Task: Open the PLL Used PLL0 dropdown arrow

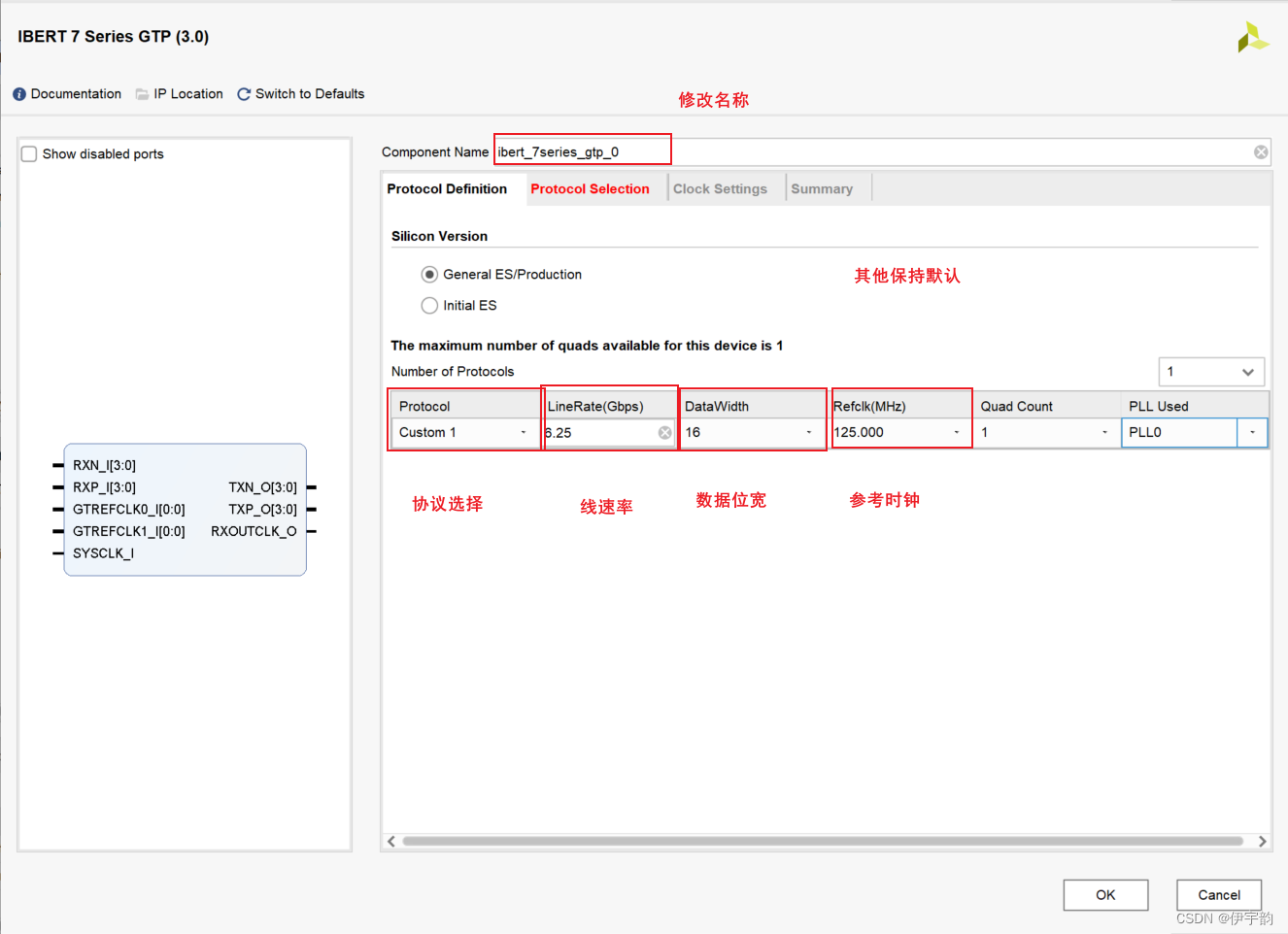Action: pos(1252,433)
